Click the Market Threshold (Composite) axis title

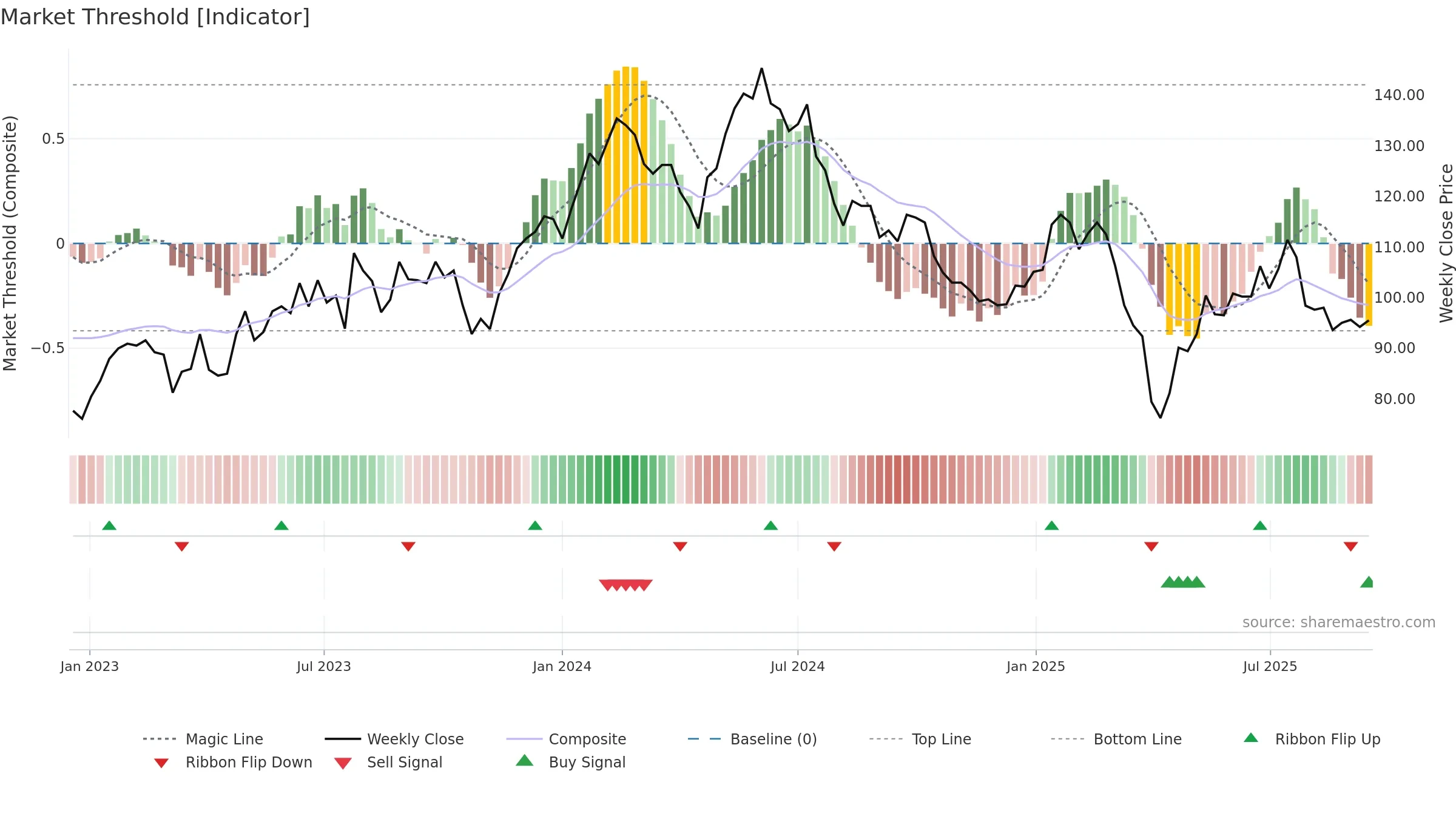pyautogui.click(x=10, y=243)
